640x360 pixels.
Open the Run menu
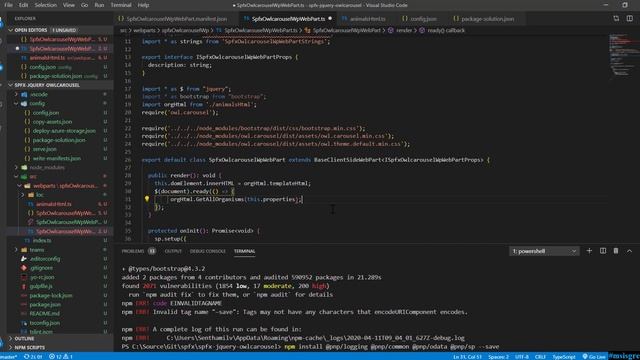[x=99, y=5]
